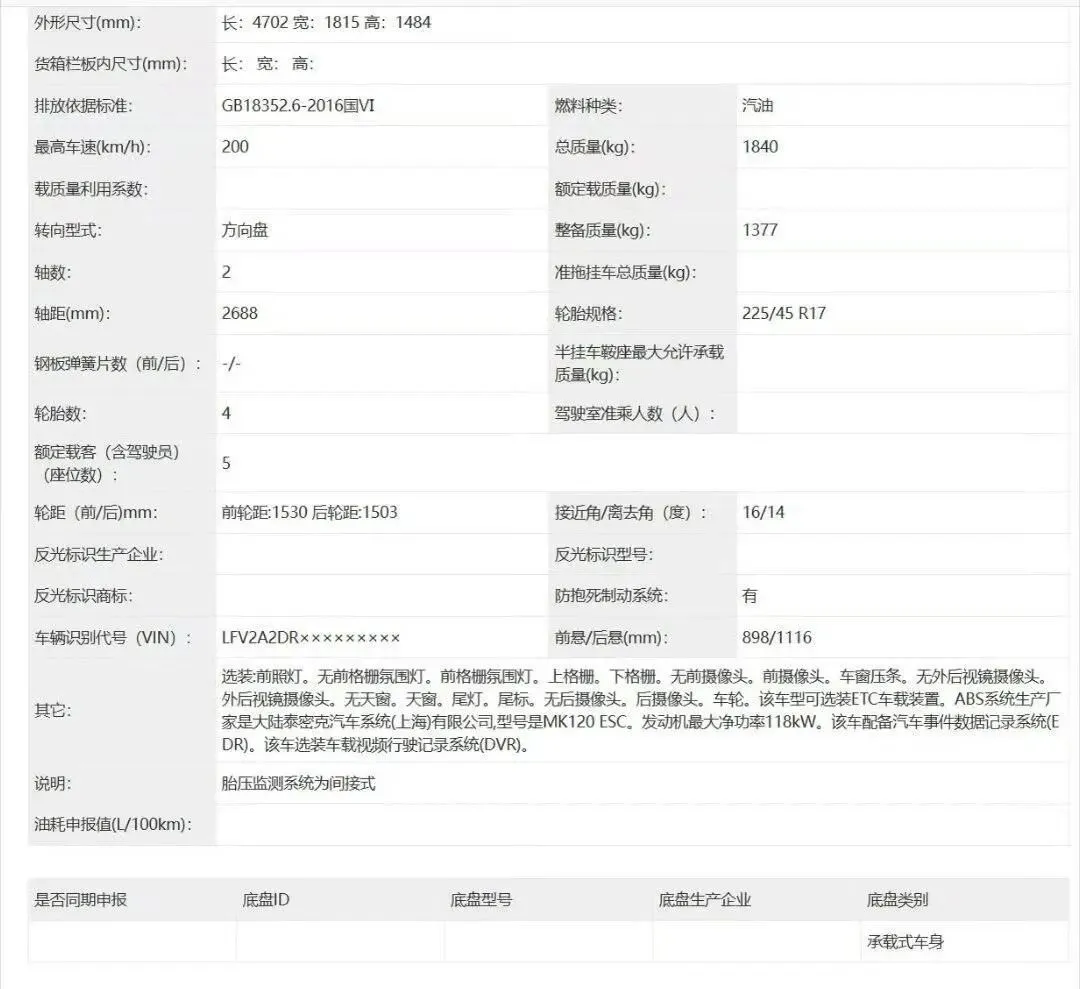
Task: Click the 外形尺寸(mm) label
Action: pos(87,23)
